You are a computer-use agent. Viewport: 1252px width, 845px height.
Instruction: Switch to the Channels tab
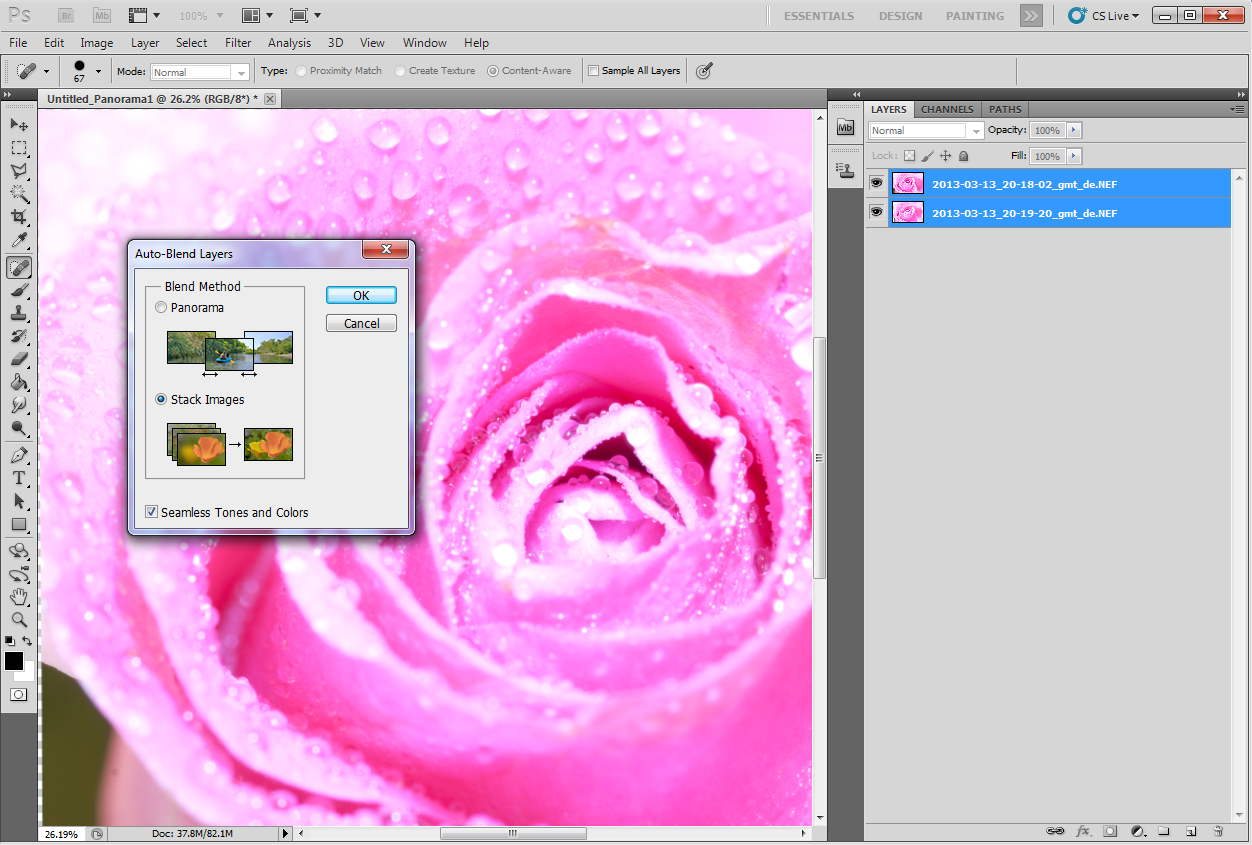pyautogui.click(x=946, y=109)
